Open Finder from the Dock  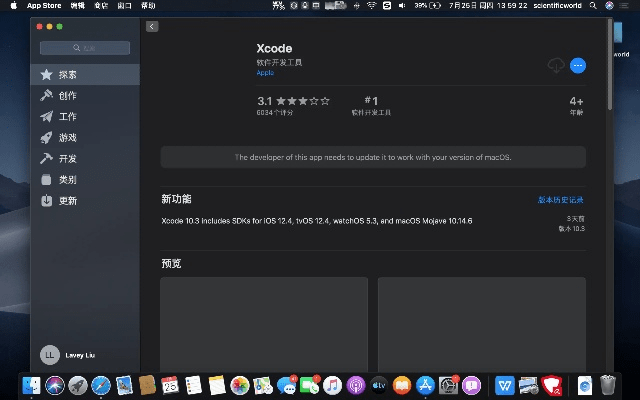click(31, 385)
